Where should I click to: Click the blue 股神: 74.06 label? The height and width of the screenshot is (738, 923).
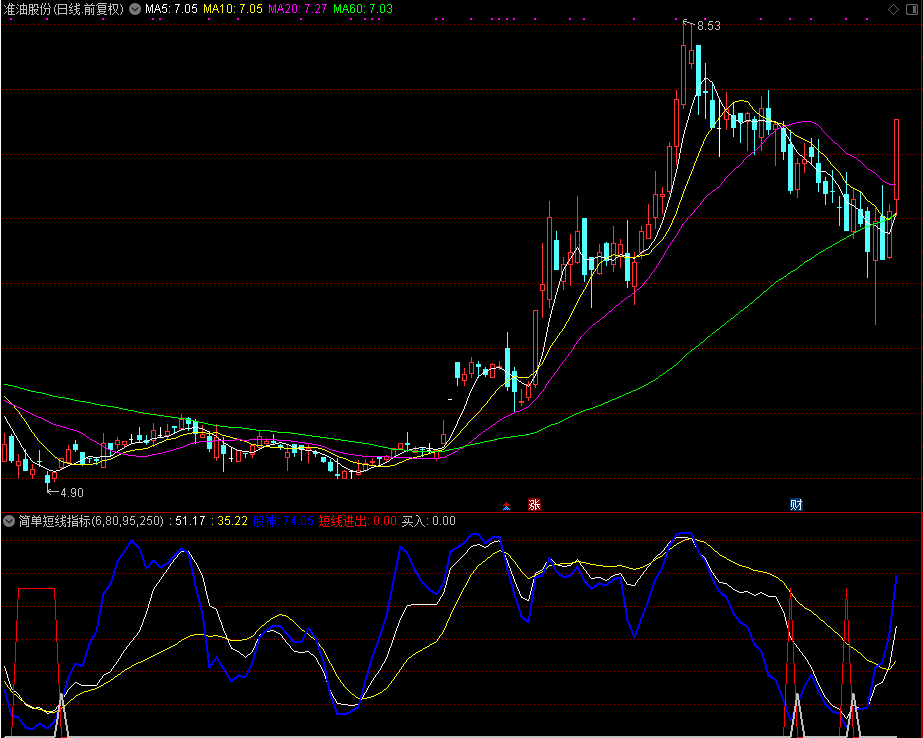click(284, 521)
